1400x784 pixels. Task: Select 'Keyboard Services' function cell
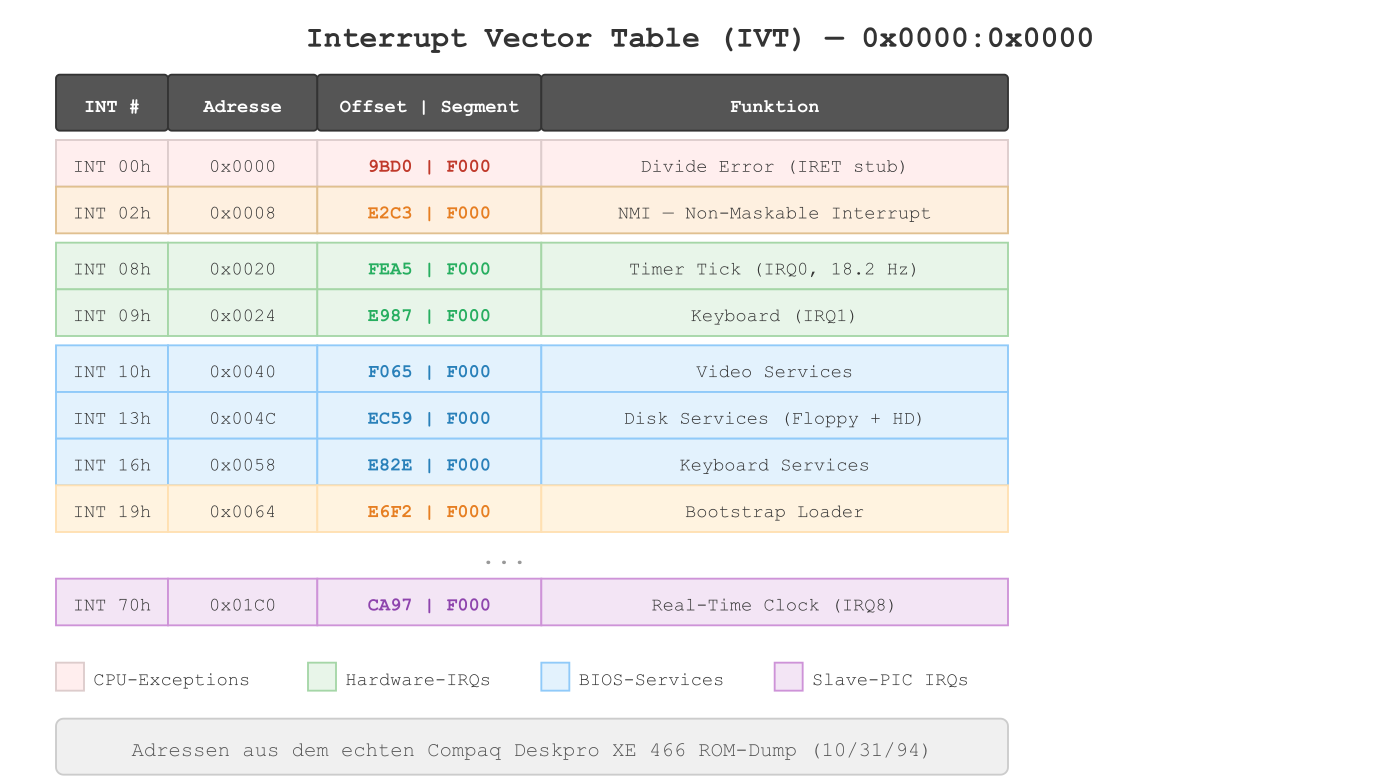[x=775, y=462]
